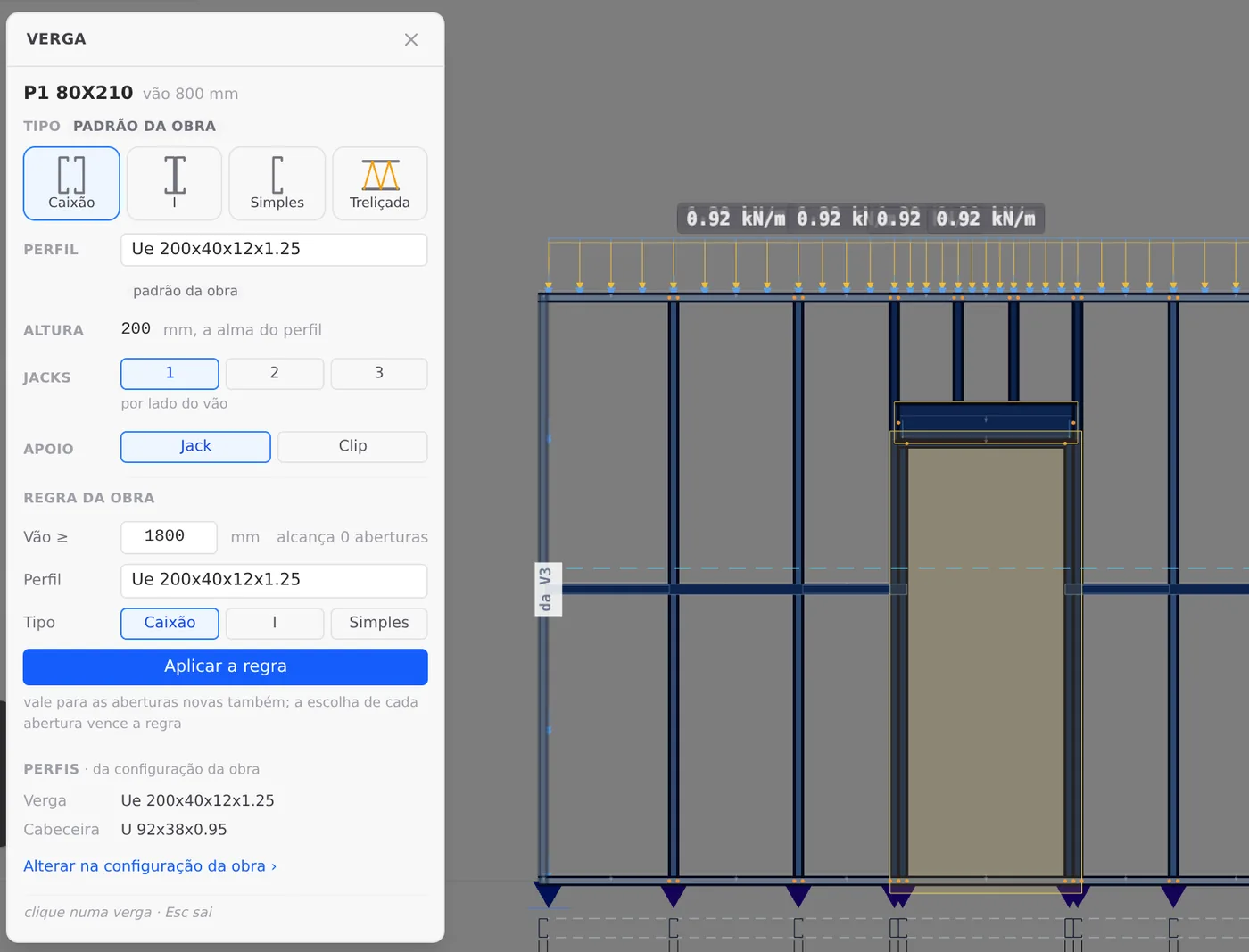Select the Treliçada truss type icon
This screenshot has width=1249, height=952.
click(x=380, y=183)
